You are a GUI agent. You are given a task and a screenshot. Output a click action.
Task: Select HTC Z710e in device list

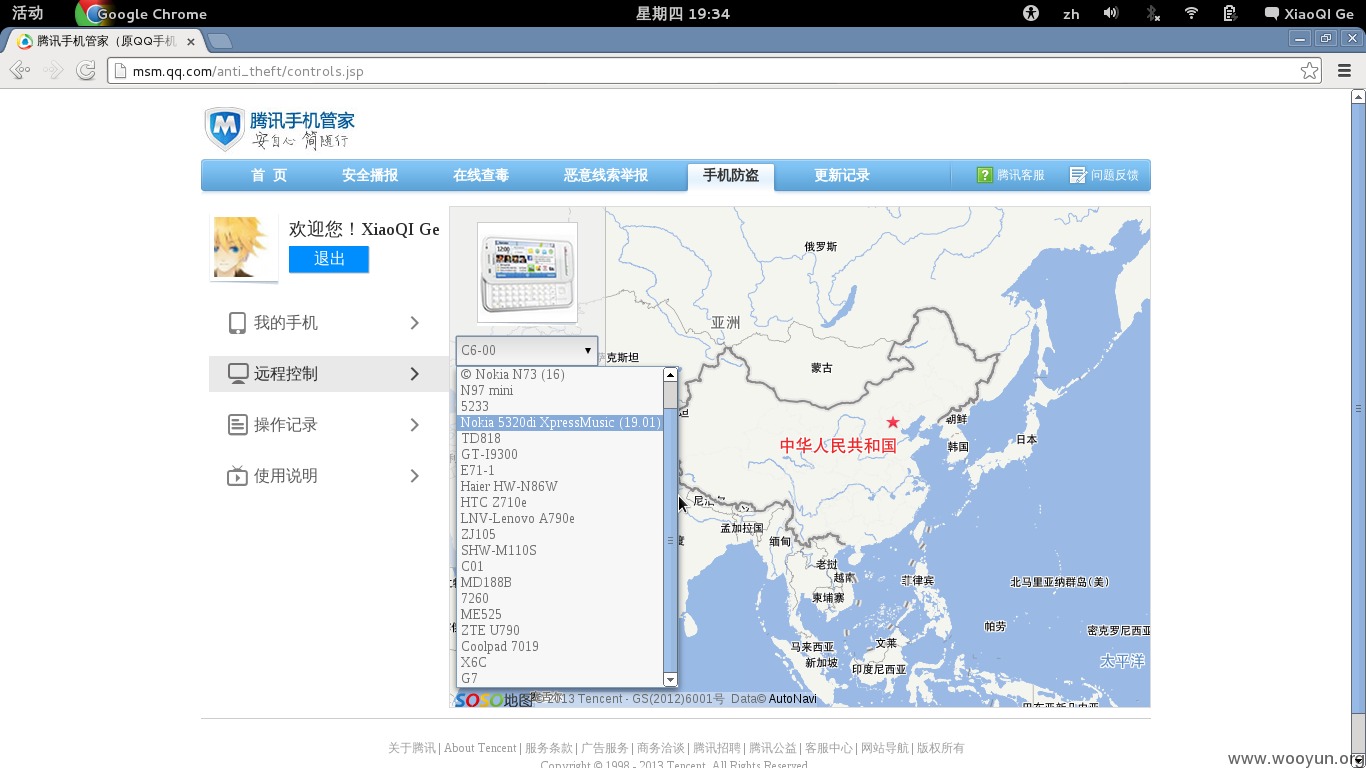(x=560, y=502)
